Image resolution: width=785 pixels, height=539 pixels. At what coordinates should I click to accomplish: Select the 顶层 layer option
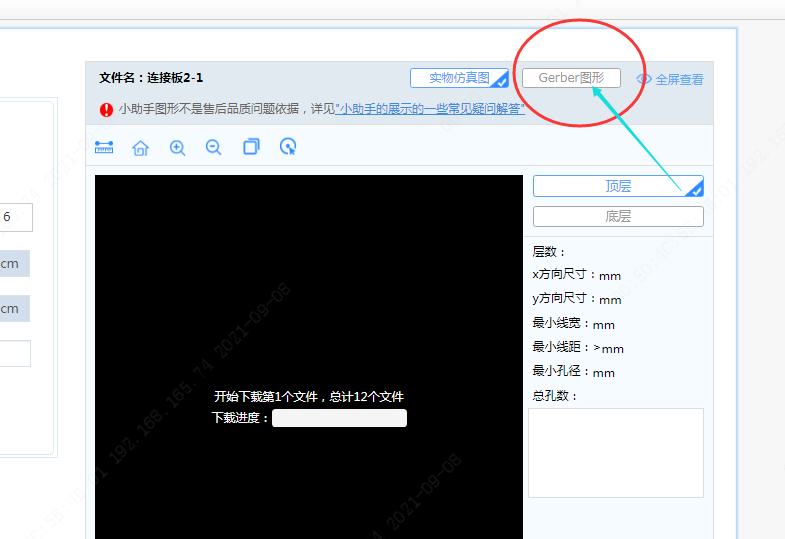(617, 186)
